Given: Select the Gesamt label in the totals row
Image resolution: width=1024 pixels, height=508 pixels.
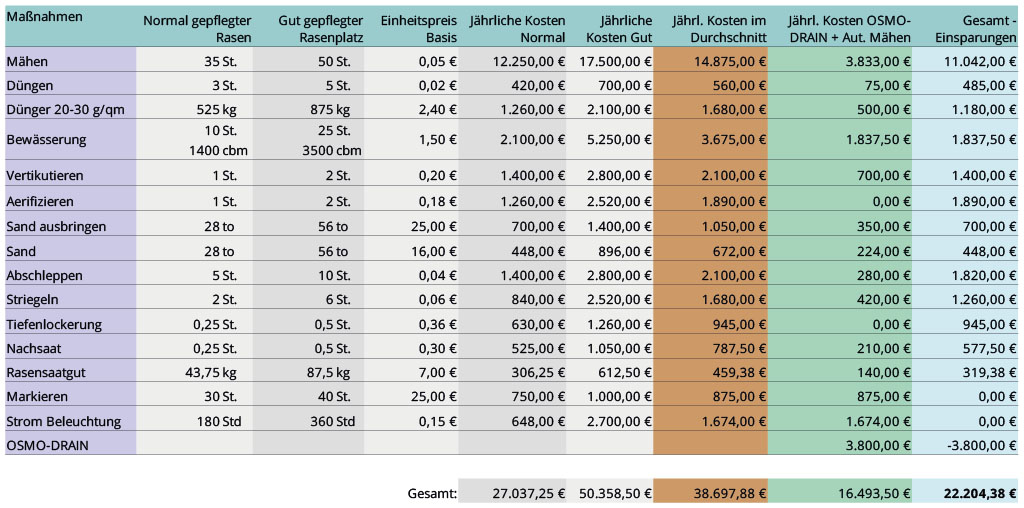Looking at the screenshot, I should pyautogui.click(x=432, y=492).
